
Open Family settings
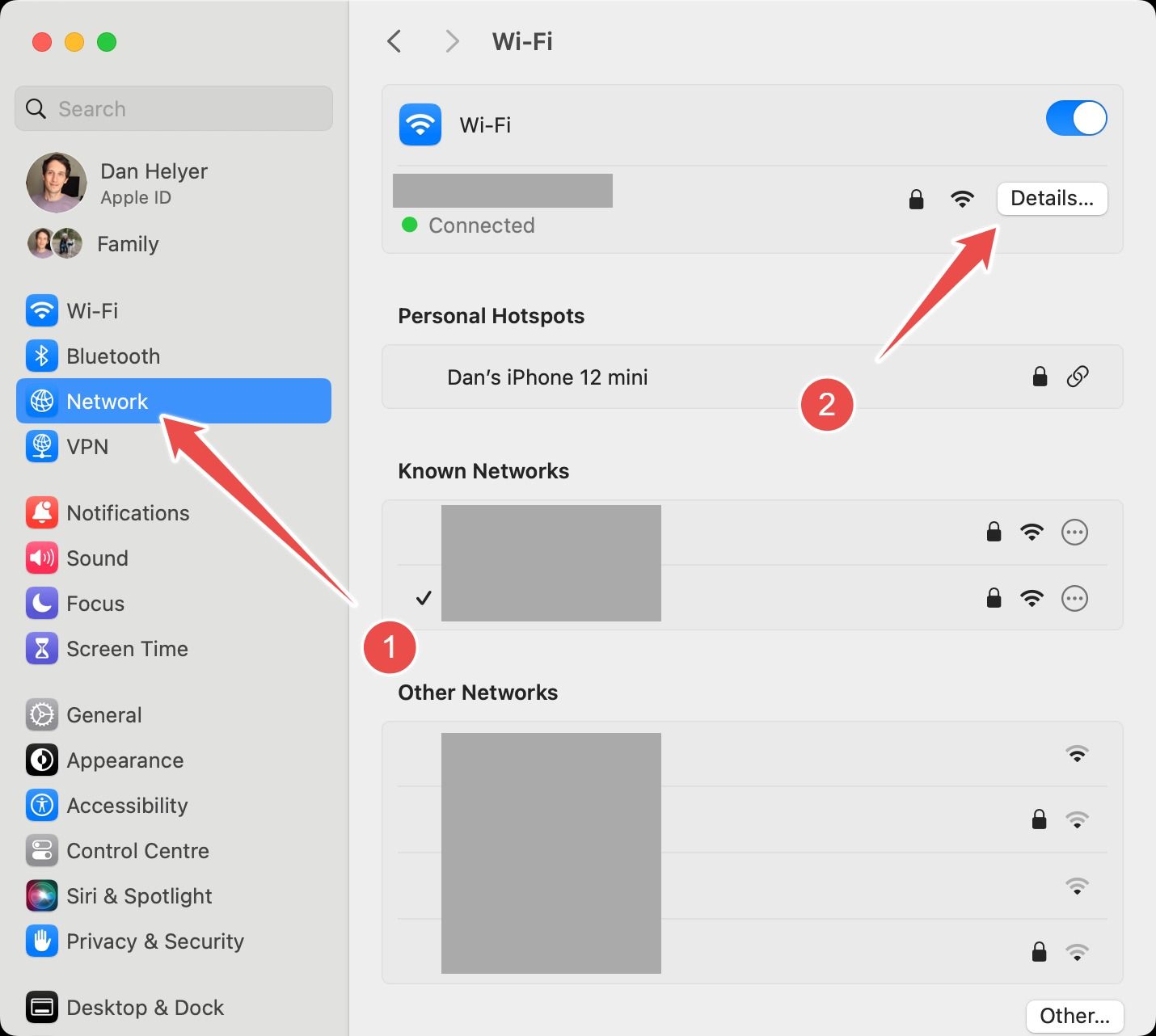[173, 243]
